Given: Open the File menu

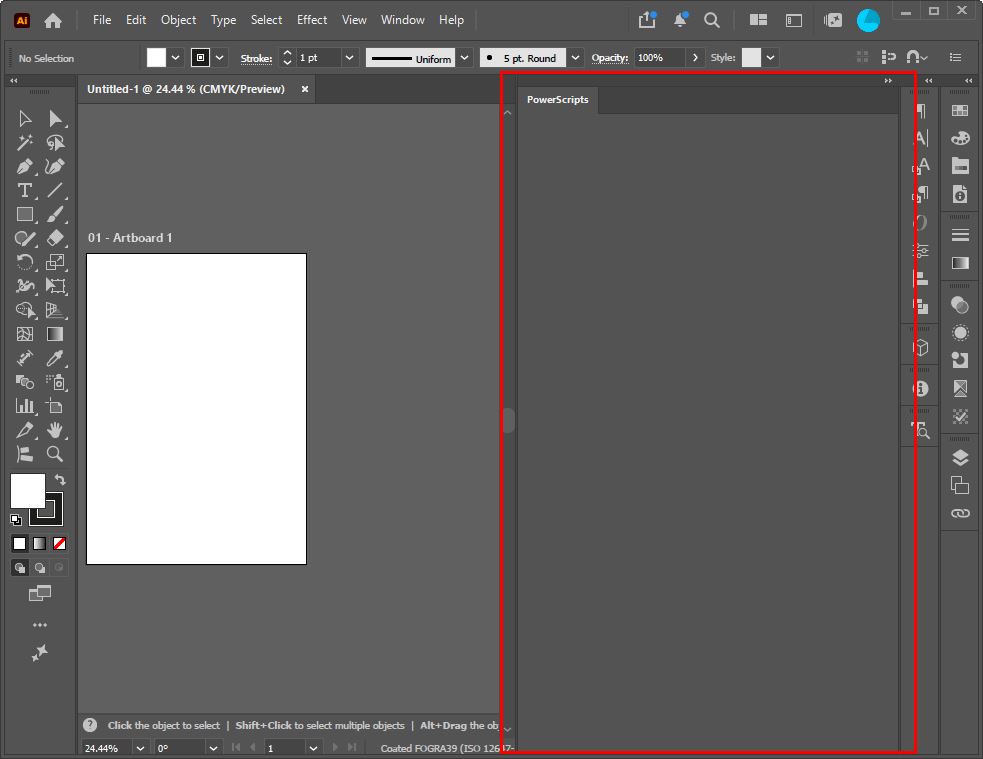Looking at the screenshot, I should pos(102,20).
